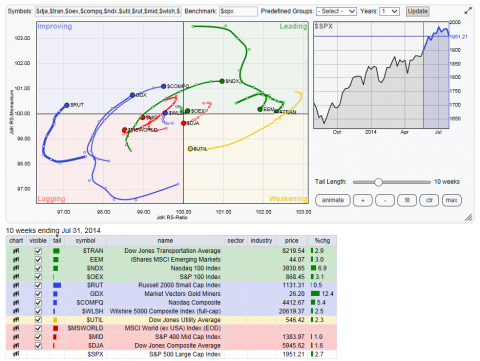Click the 12.4 percent change cell
Image resolution: width=480 pixels, height=361 pixels.
(322, 294)
